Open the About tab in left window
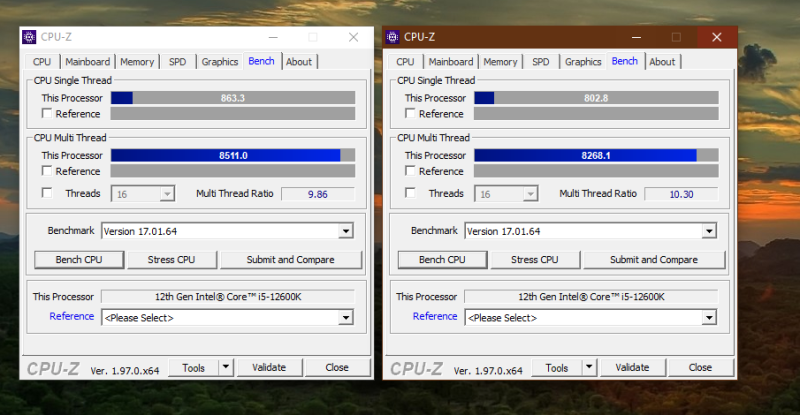The width and height of the screenshot is (800, 415). point(299,62)
